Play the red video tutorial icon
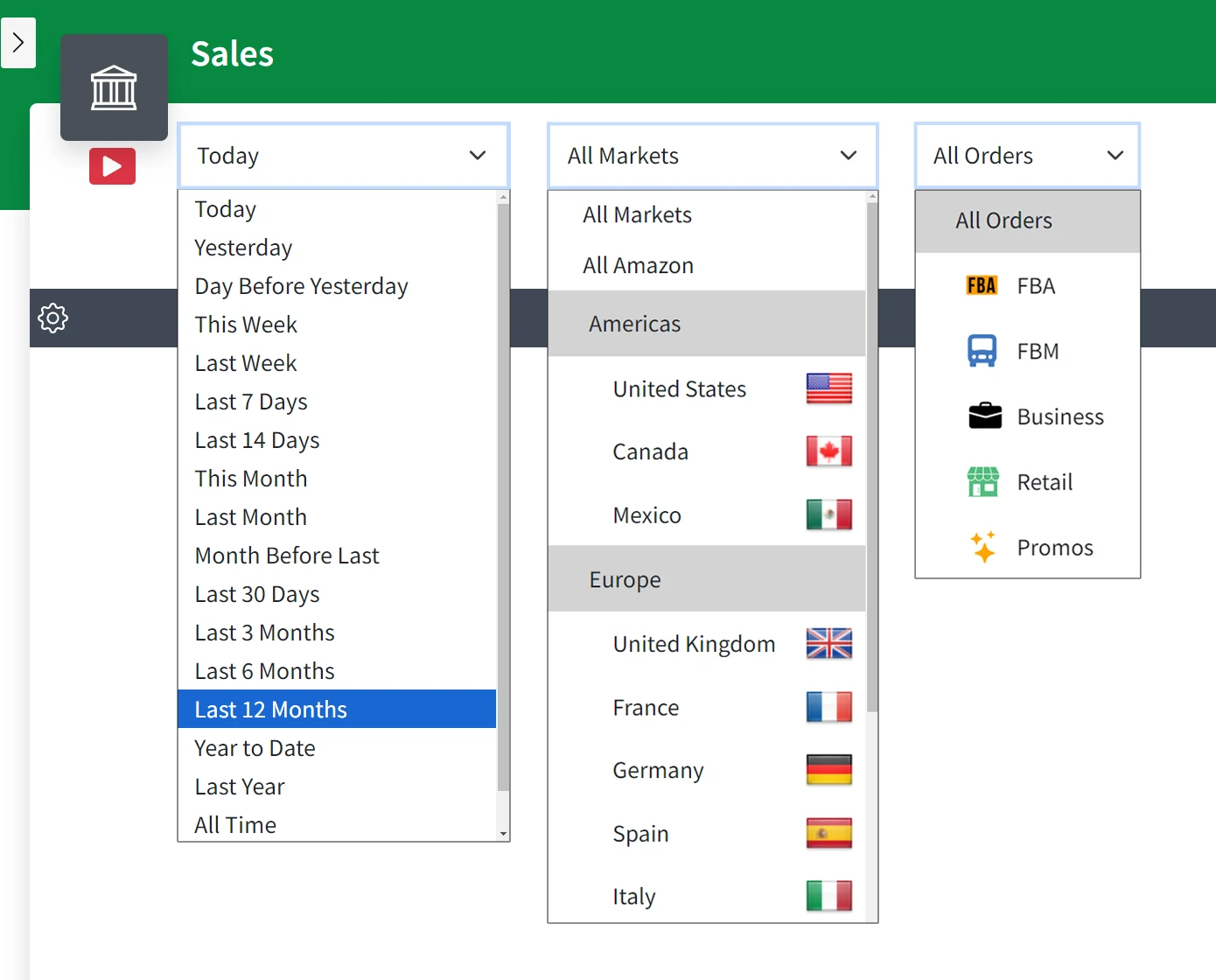Image resolution: width=1216 pixels, height=980 pixels. point(112,166)
